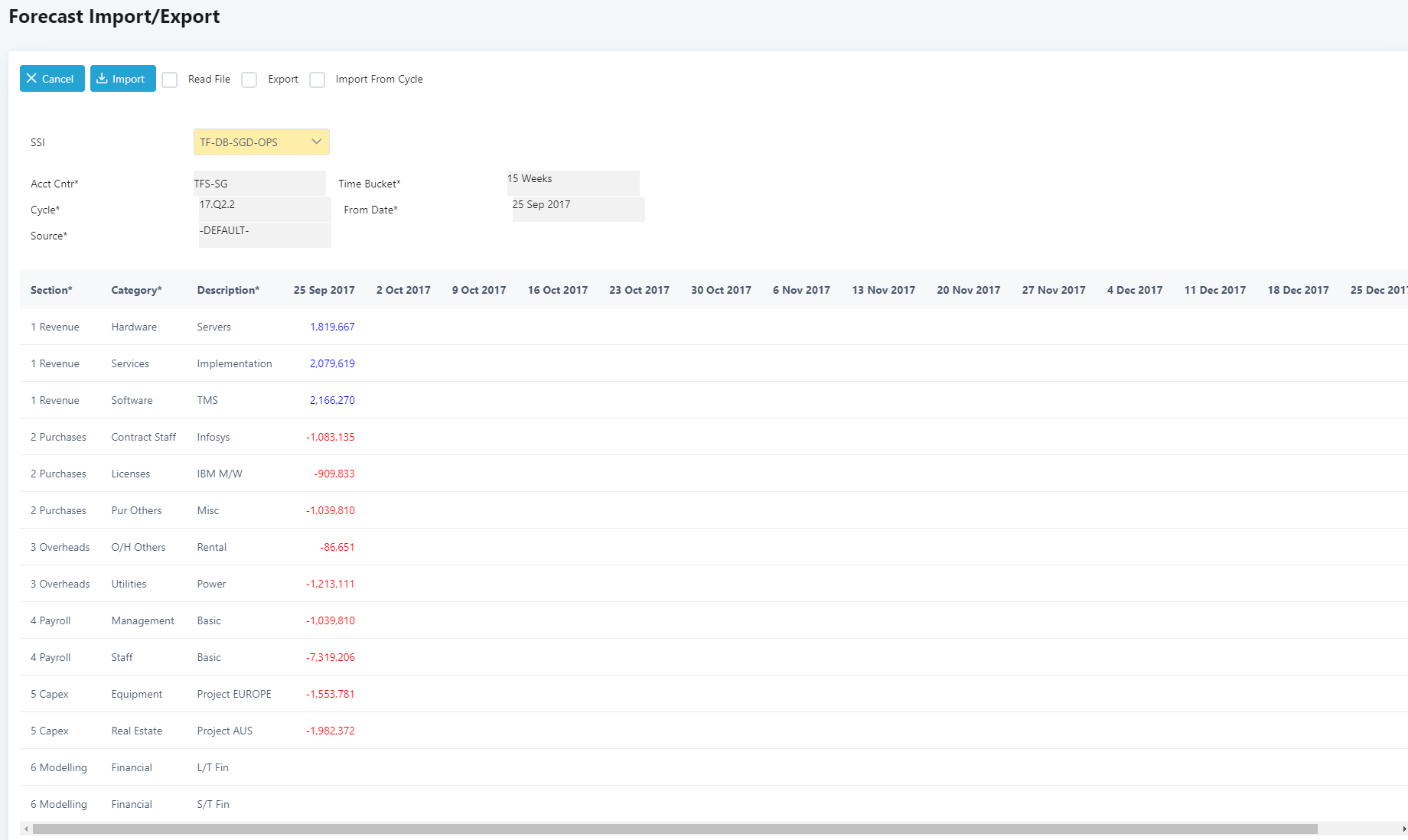Click the Section column header
This screenshot has width=1408, height=840.
51,290
